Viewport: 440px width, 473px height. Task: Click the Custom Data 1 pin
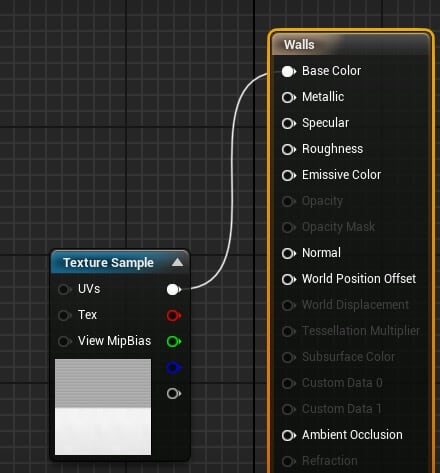point(289,409)
